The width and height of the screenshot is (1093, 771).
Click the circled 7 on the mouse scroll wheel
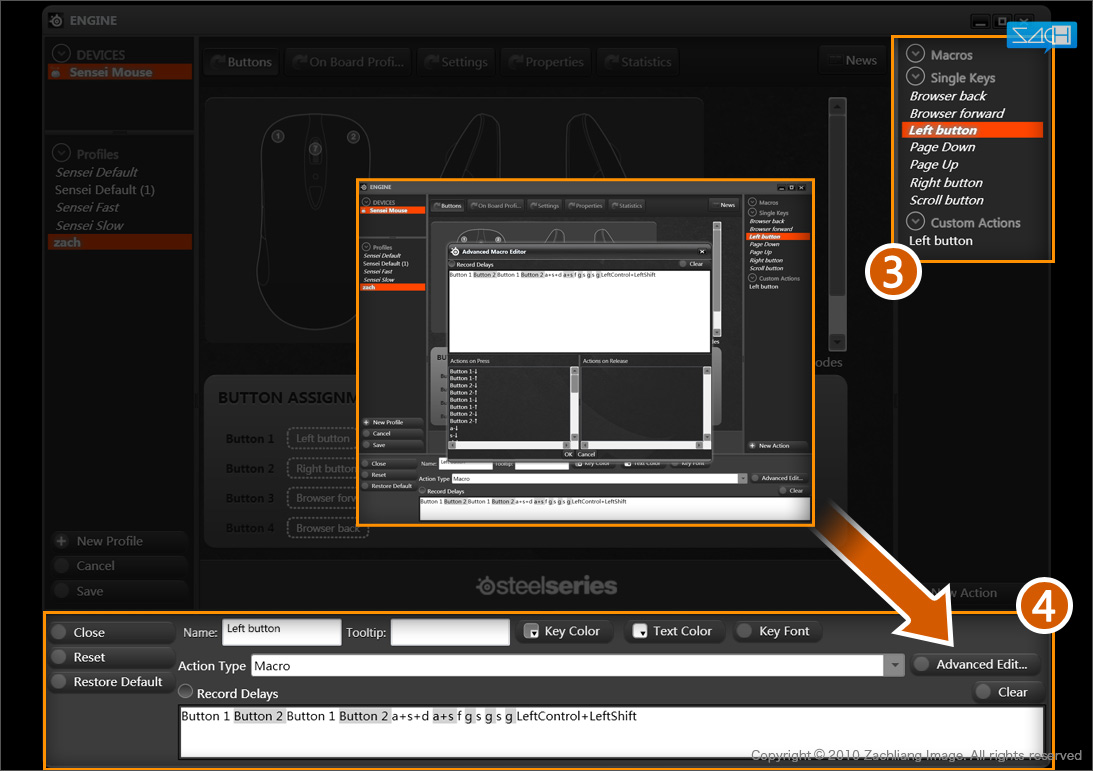click(x=315, y=148)
